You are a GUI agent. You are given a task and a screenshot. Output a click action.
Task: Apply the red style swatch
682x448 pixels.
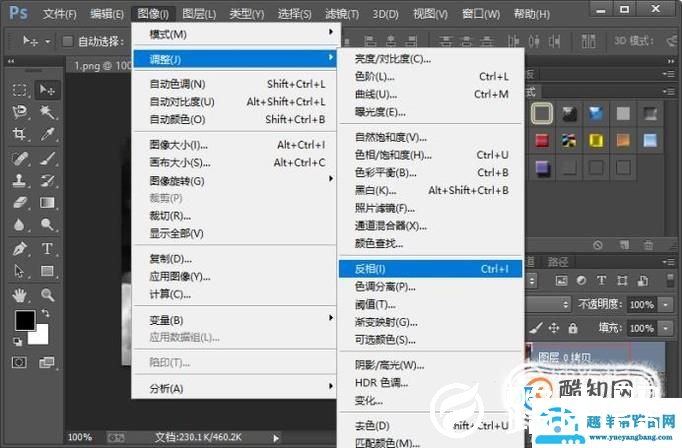coord(542,140)
